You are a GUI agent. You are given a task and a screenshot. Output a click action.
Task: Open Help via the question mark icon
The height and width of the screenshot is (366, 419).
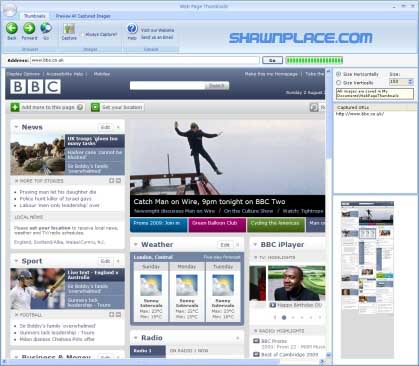[132, 29]
